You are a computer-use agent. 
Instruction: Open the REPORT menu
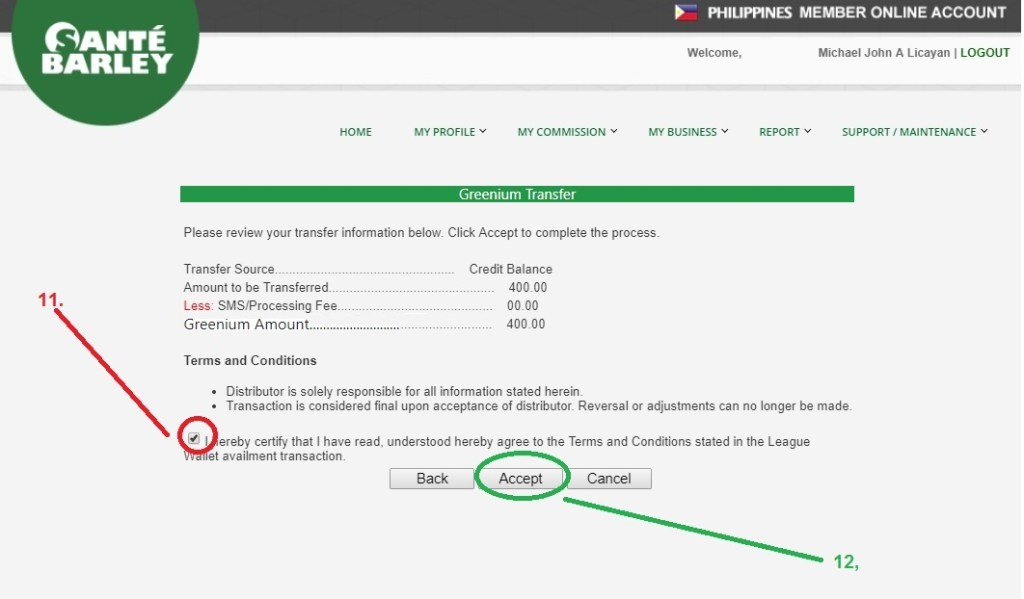tap(779, 132)
